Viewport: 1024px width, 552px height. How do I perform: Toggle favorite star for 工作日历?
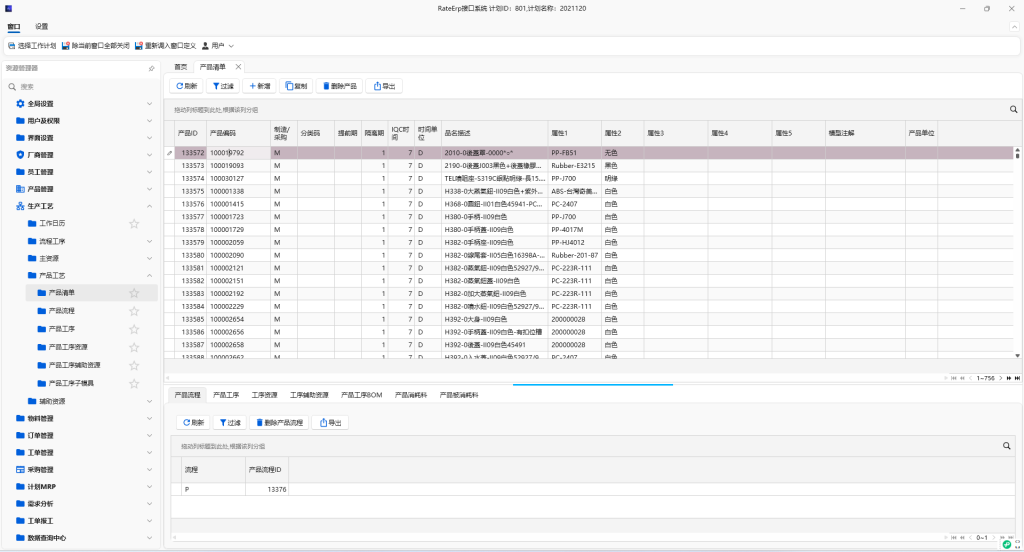pos(134,223)
